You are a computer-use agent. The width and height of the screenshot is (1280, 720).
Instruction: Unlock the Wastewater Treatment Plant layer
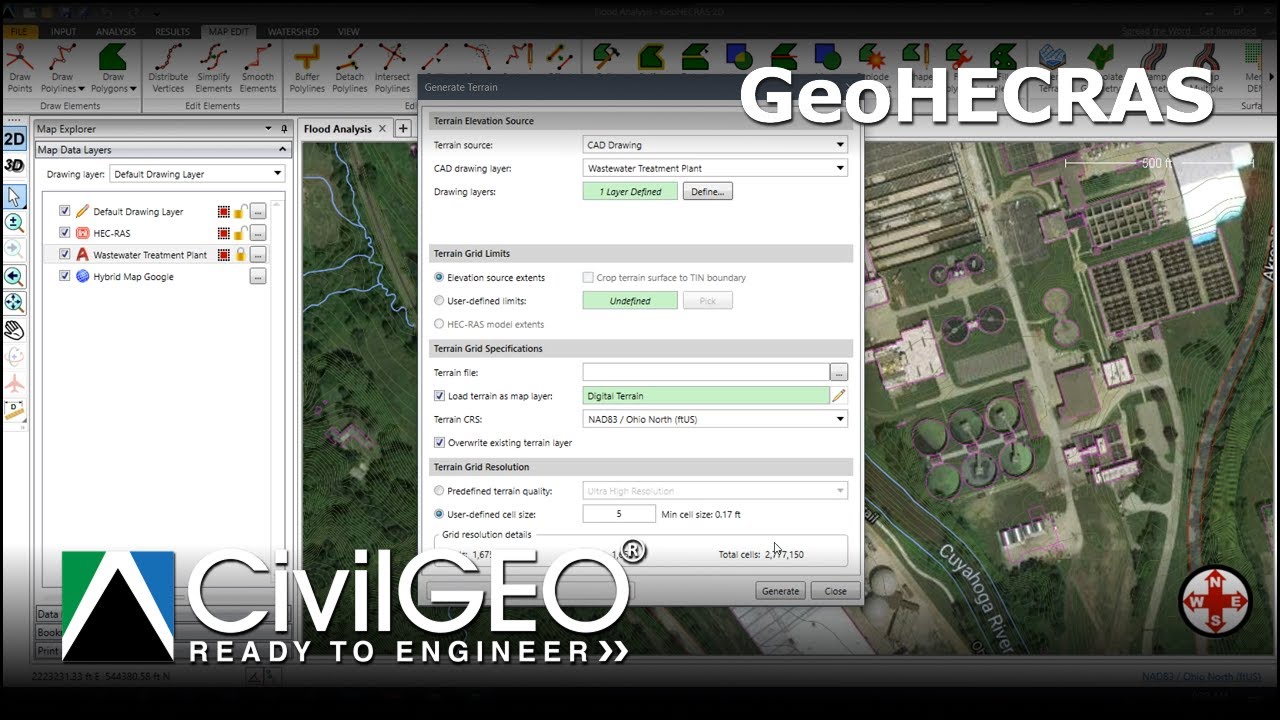coord(240,255)
